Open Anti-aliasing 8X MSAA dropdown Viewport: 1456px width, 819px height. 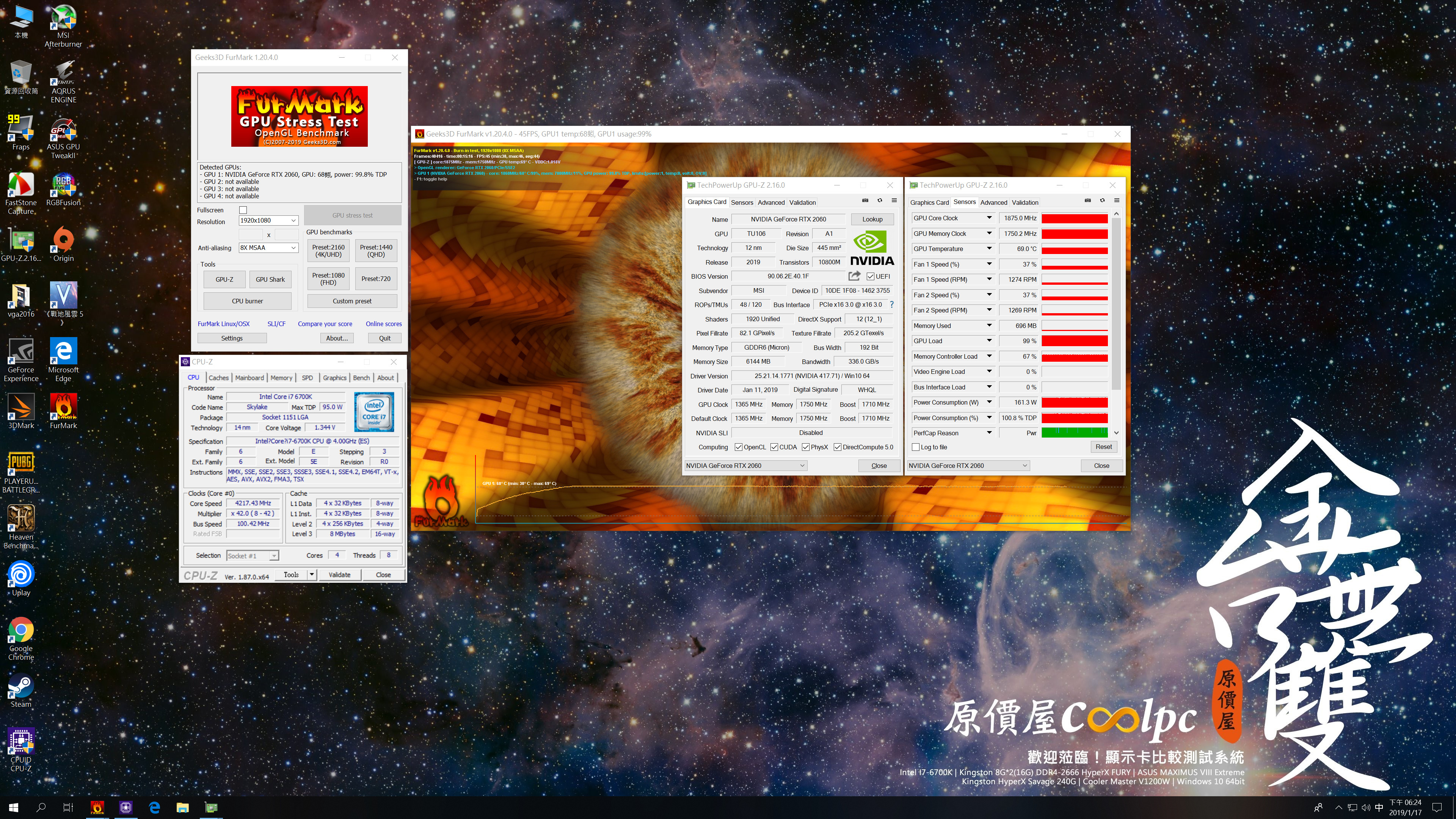pyautogui.click(x=268, y=248)
